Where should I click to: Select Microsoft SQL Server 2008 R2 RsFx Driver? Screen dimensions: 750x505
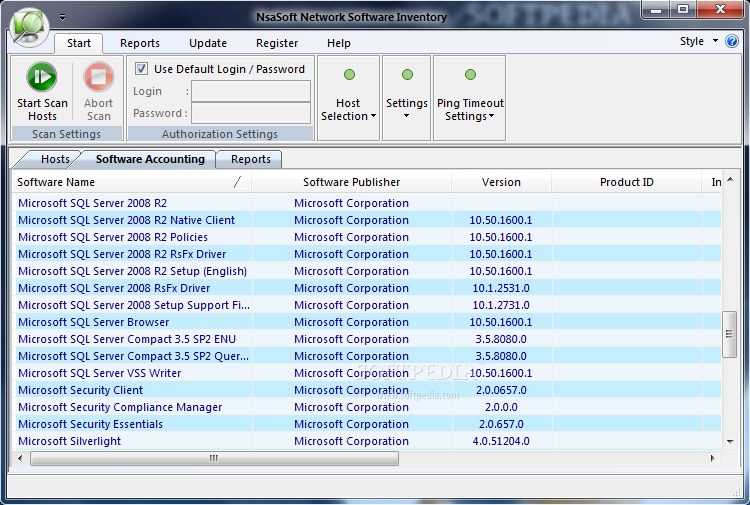pyautogui.click(x=368, y=254)
